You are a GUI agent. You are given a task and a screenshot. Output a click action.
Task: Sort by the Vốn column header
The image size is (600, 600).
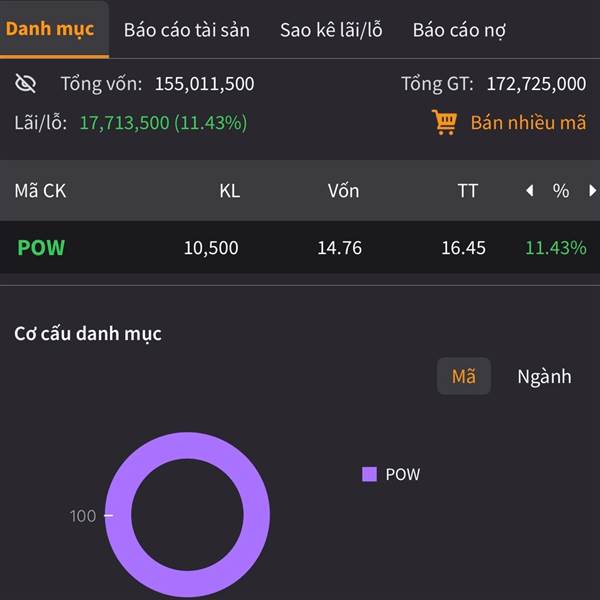(x=343, y=191)
